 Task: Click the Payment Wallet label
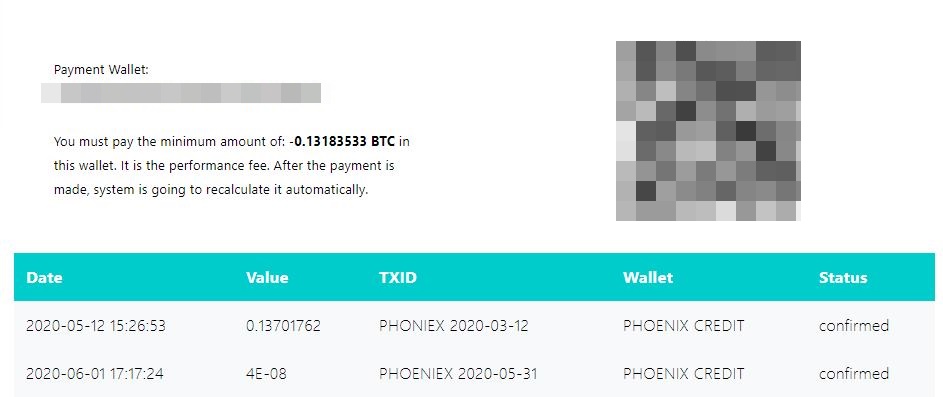101,70
